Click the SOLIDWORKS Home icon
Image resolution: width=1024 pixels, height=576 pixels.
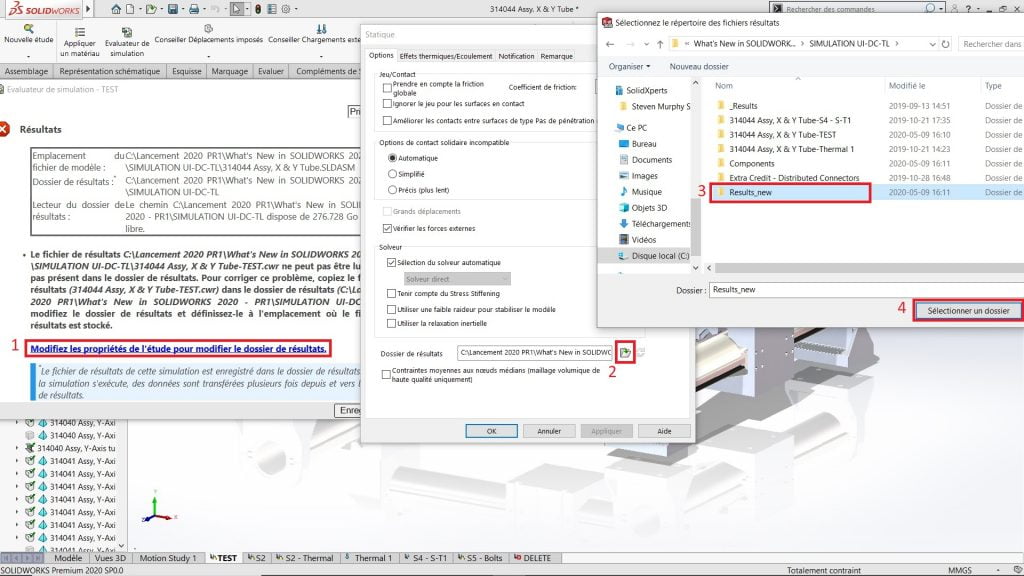pyautogui.click(x=116, y=9)
